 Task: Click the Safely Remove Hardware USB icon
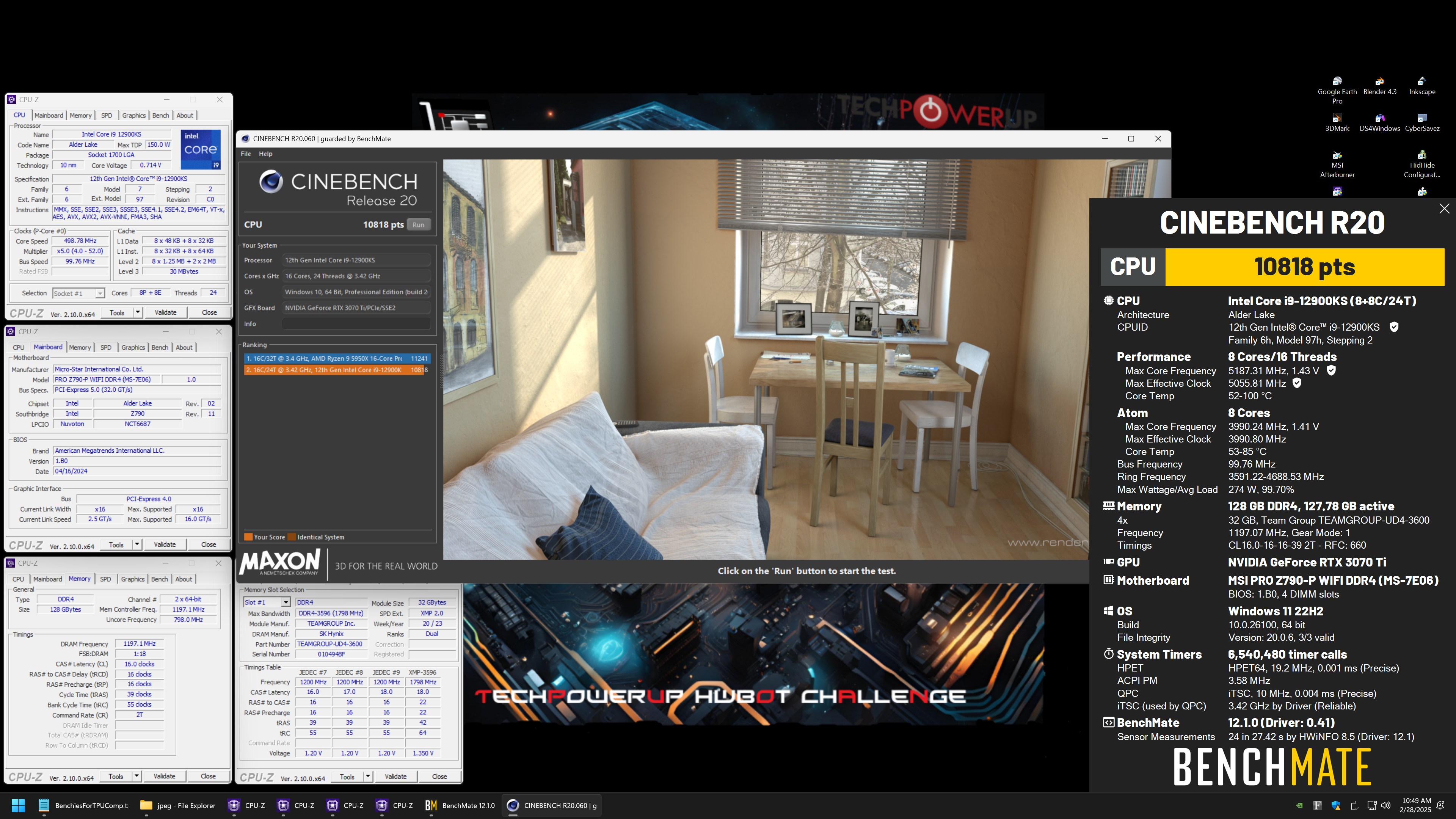point(1354,805)
